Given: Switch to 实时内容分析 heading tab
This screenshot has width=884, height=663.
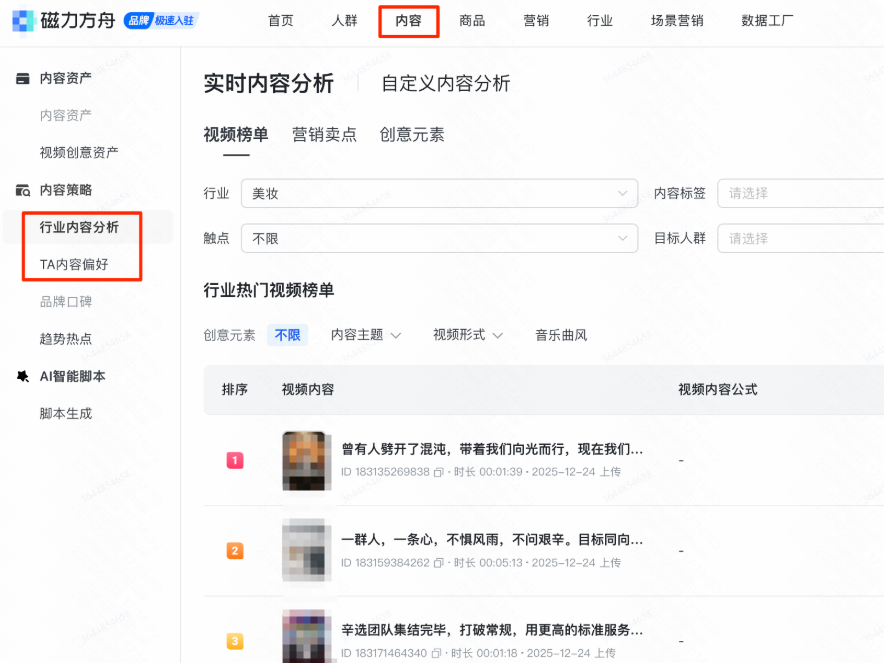Looking at the screenshot, I should 268,83.
